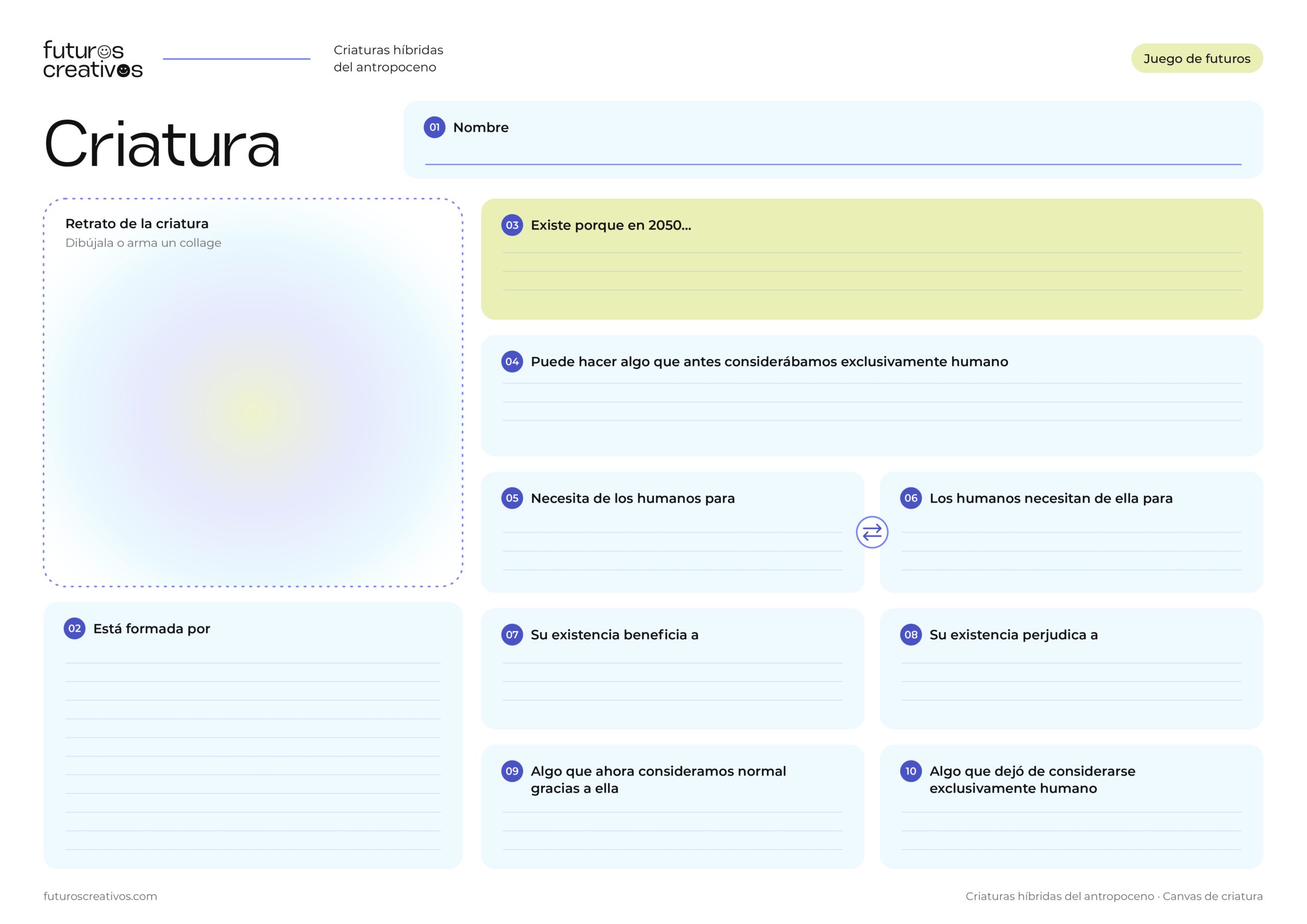
Task: Click the Está formada por label
Action: (x=152, y=629)
